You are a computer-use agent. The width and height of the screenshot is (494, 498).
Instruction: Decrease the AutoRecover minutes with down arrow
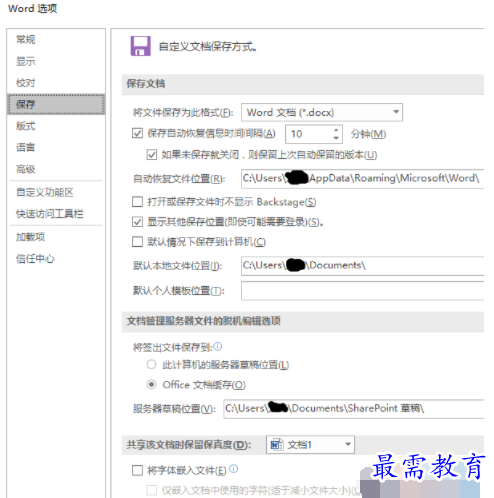pos(336,138)
